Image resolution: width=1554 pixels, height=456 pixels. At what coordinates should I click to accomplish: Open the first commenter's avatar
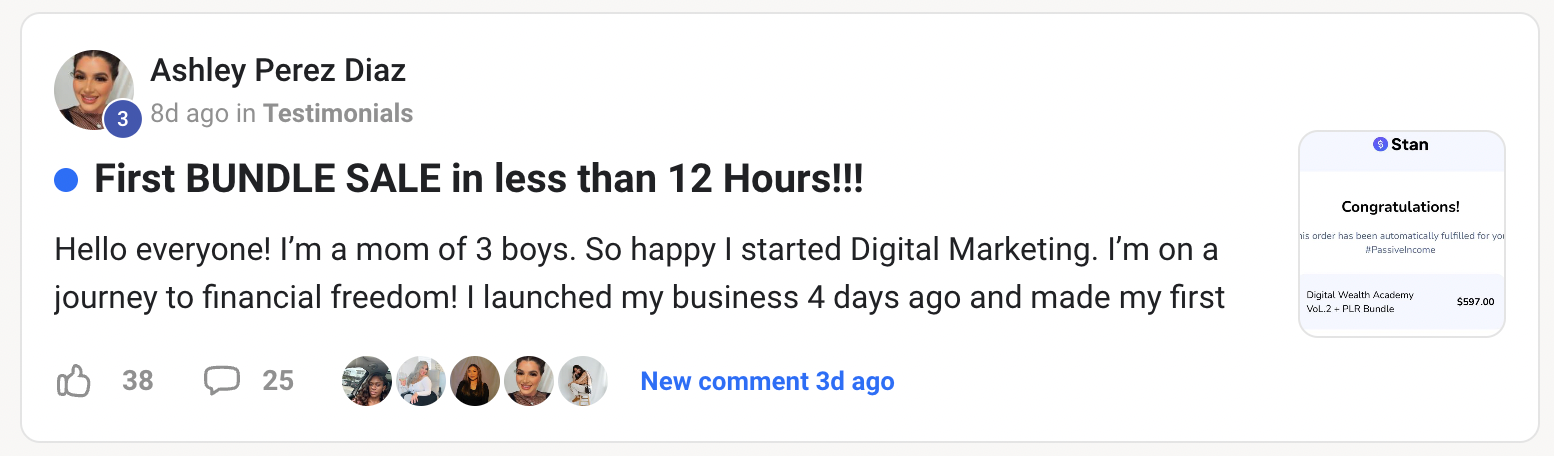coord(367,381)
